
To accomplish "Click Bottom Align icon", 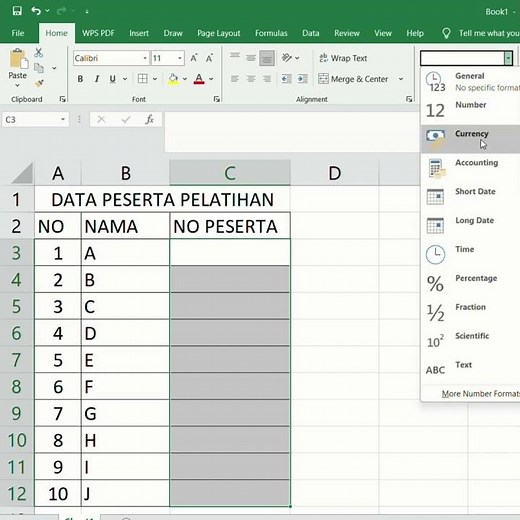I will [267, 58].
